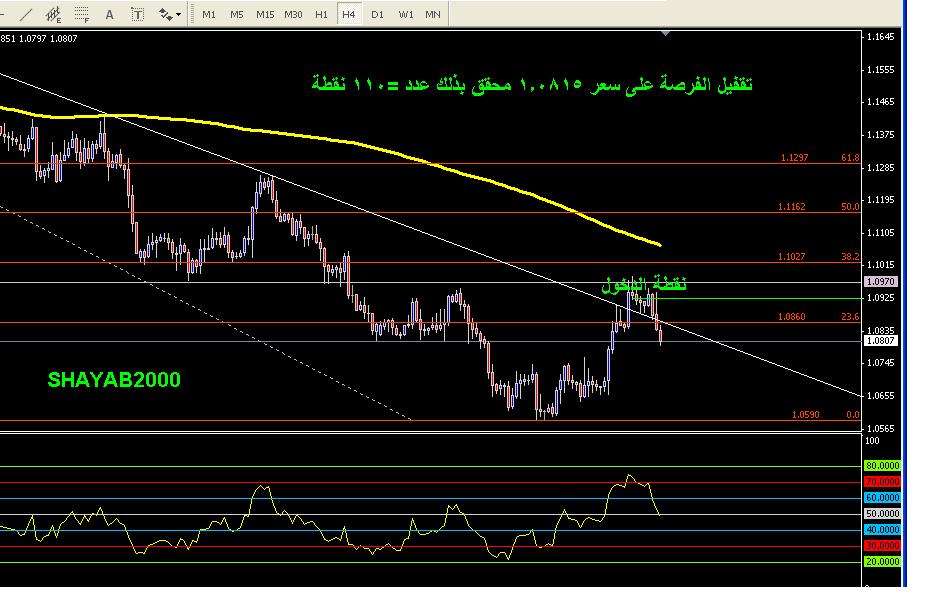
Task: Switch chart to M5 timeframe
Action: pyautogui.click(x=236, y=14)
